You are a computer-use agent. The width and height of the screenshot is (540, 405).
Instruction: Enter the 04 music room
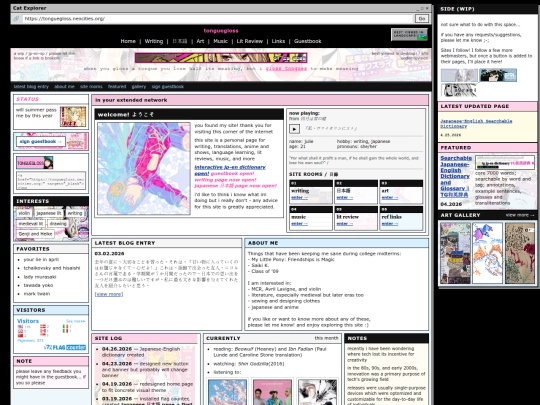(x=299, y=224)
